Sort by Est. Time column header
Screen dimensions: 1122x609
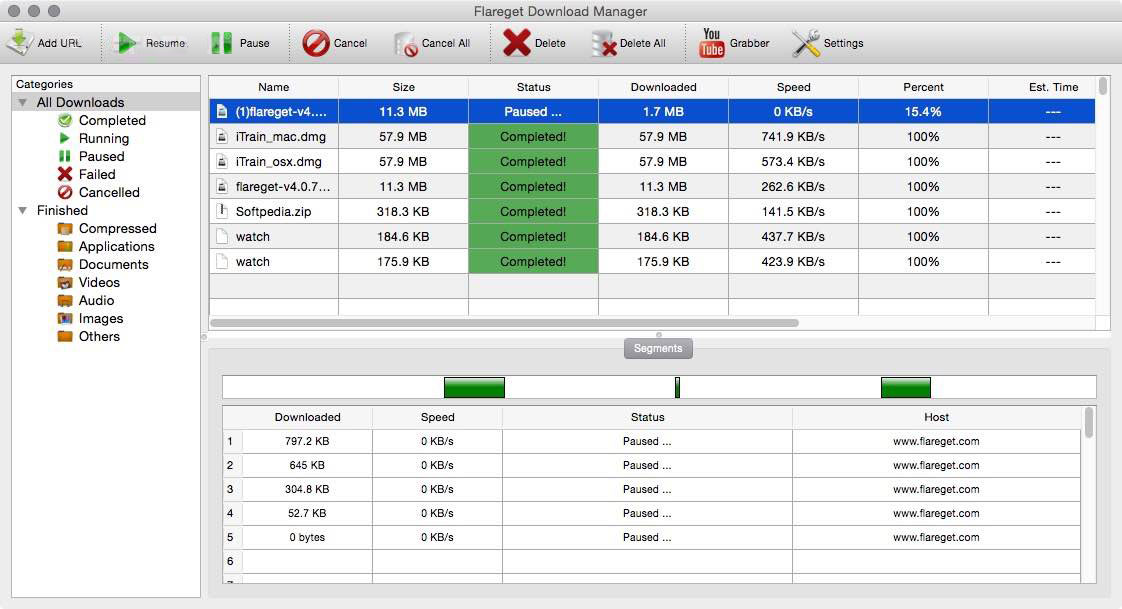[1043, 87]
